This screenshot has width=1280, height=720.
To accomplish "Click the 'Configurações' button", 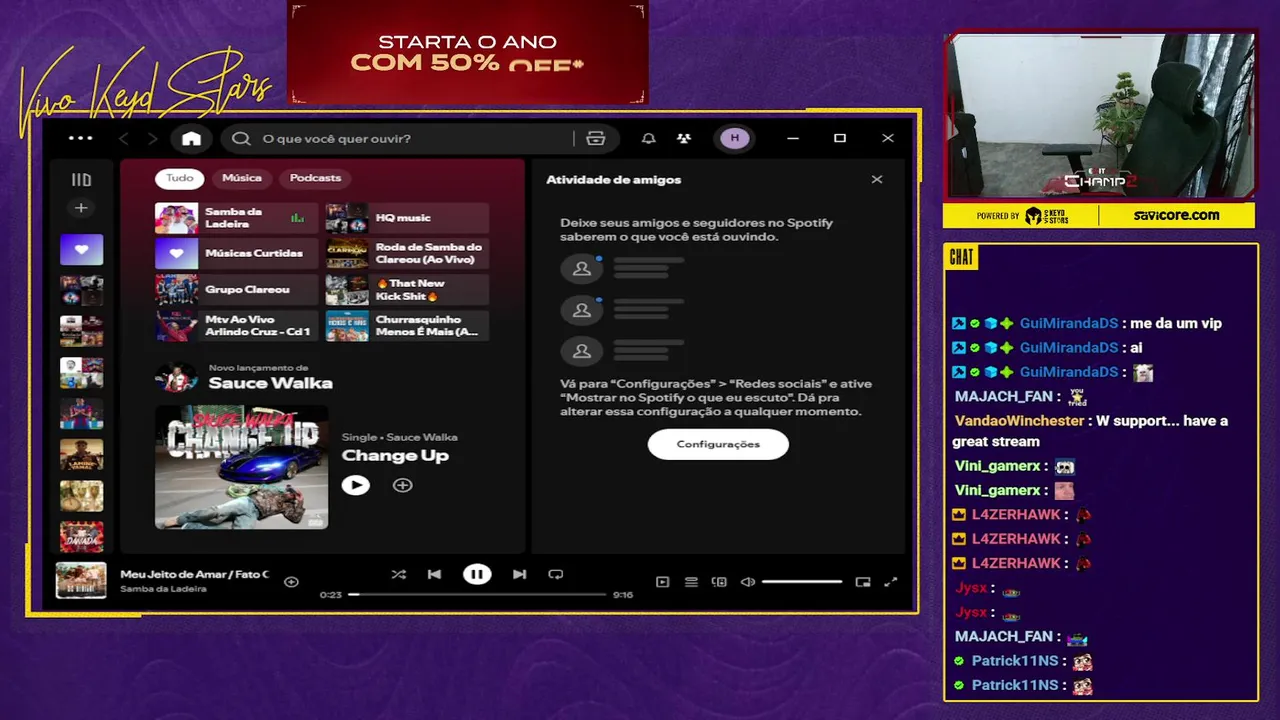I will [x=718, y=444].
